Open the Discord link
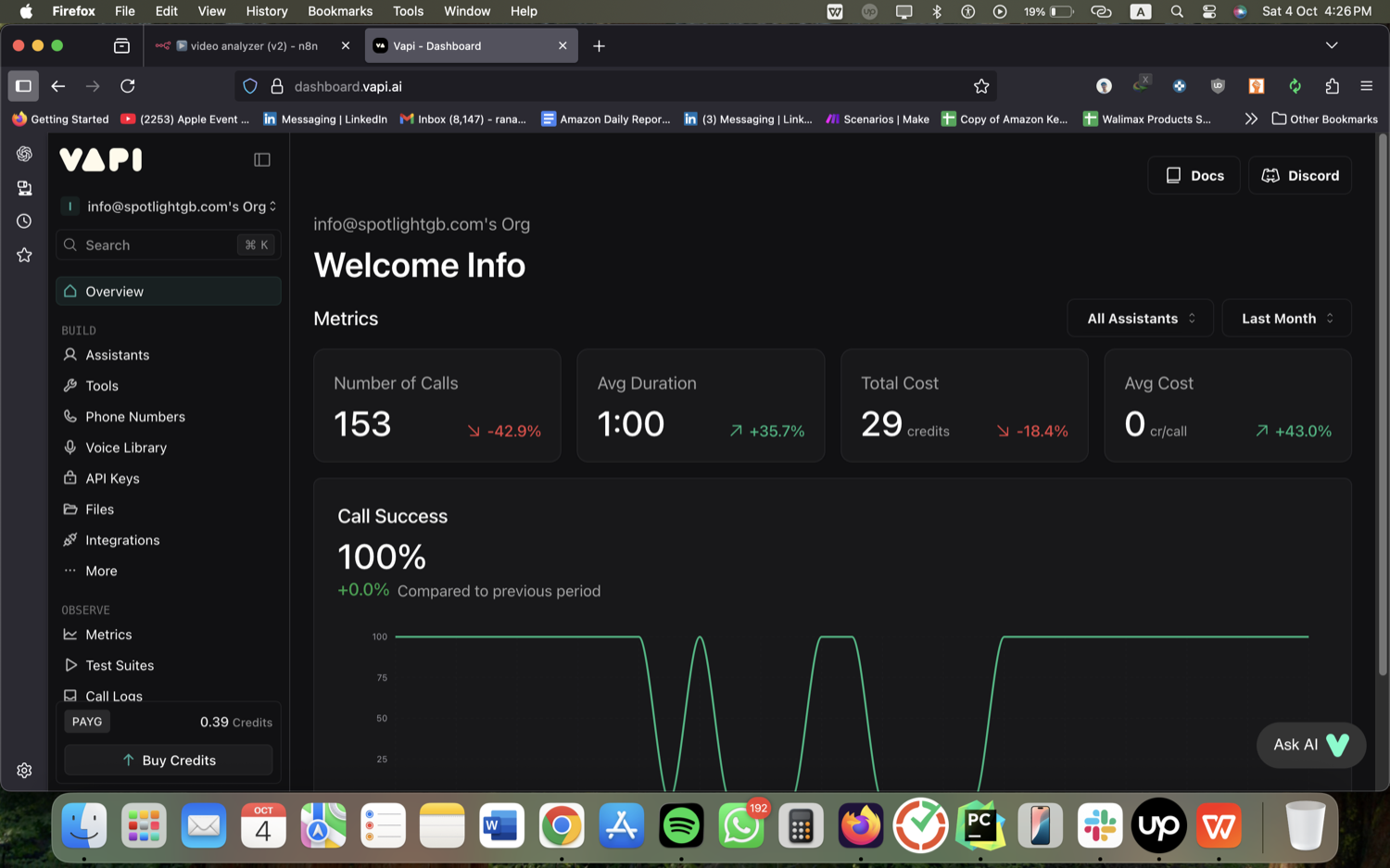 point(1300,175)
